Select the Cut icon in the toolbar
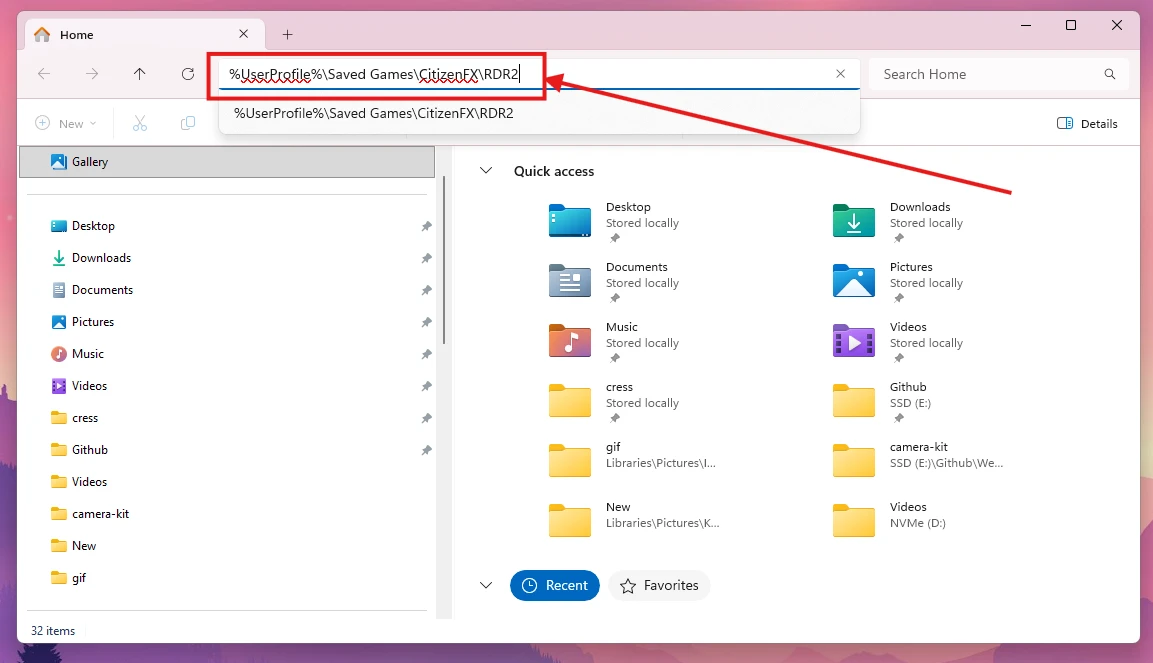Viewport: 1153px width, 663px height. point(140,122)
